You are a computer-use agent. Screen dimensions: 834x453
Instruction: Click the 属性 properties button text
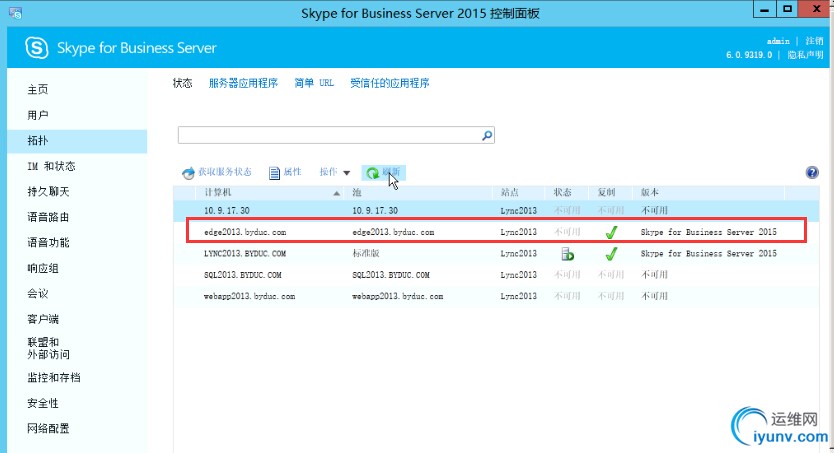click(x=293, y=172)
